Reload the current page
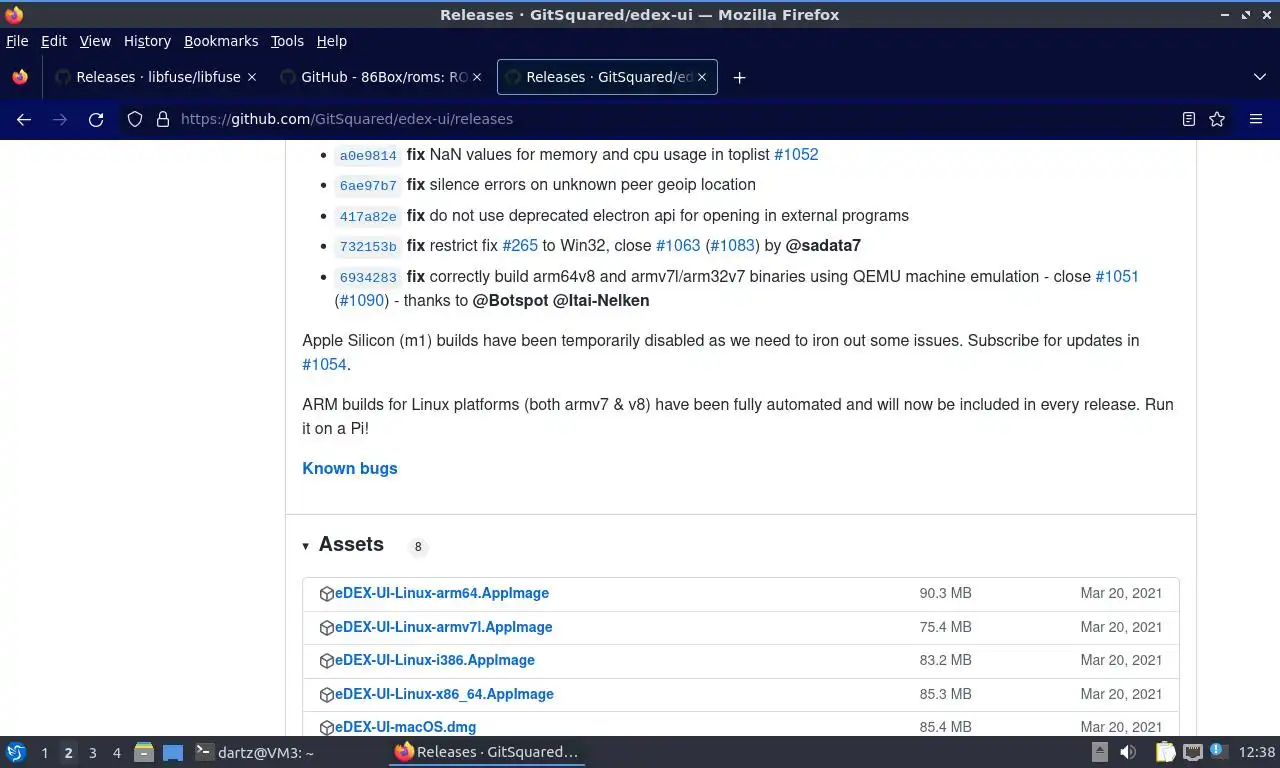This screenshot has width=1280, height=768. 96,119
